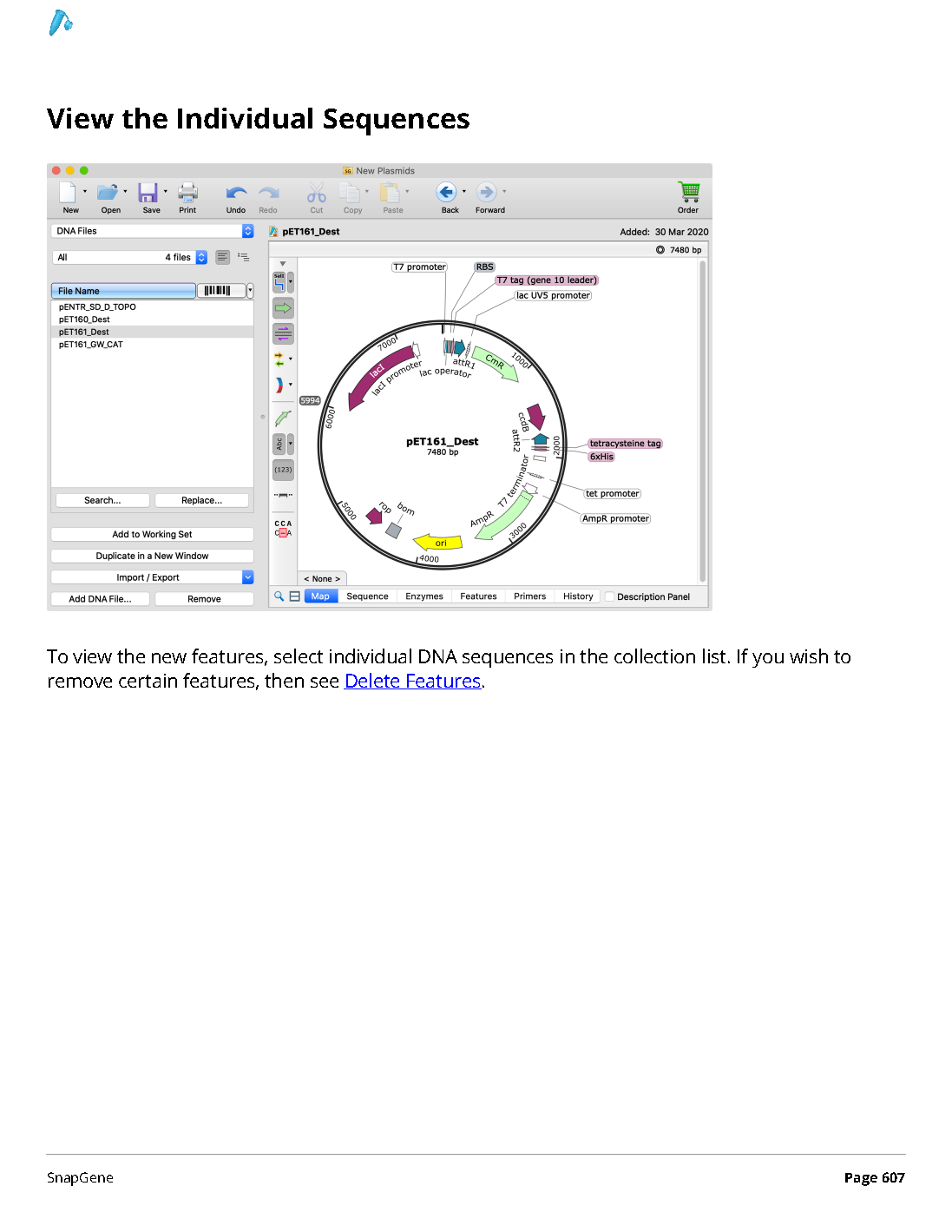The image size is (952, 1232).
Task: Click the Copy toolbar icon
Action: (x=349, y=192)
